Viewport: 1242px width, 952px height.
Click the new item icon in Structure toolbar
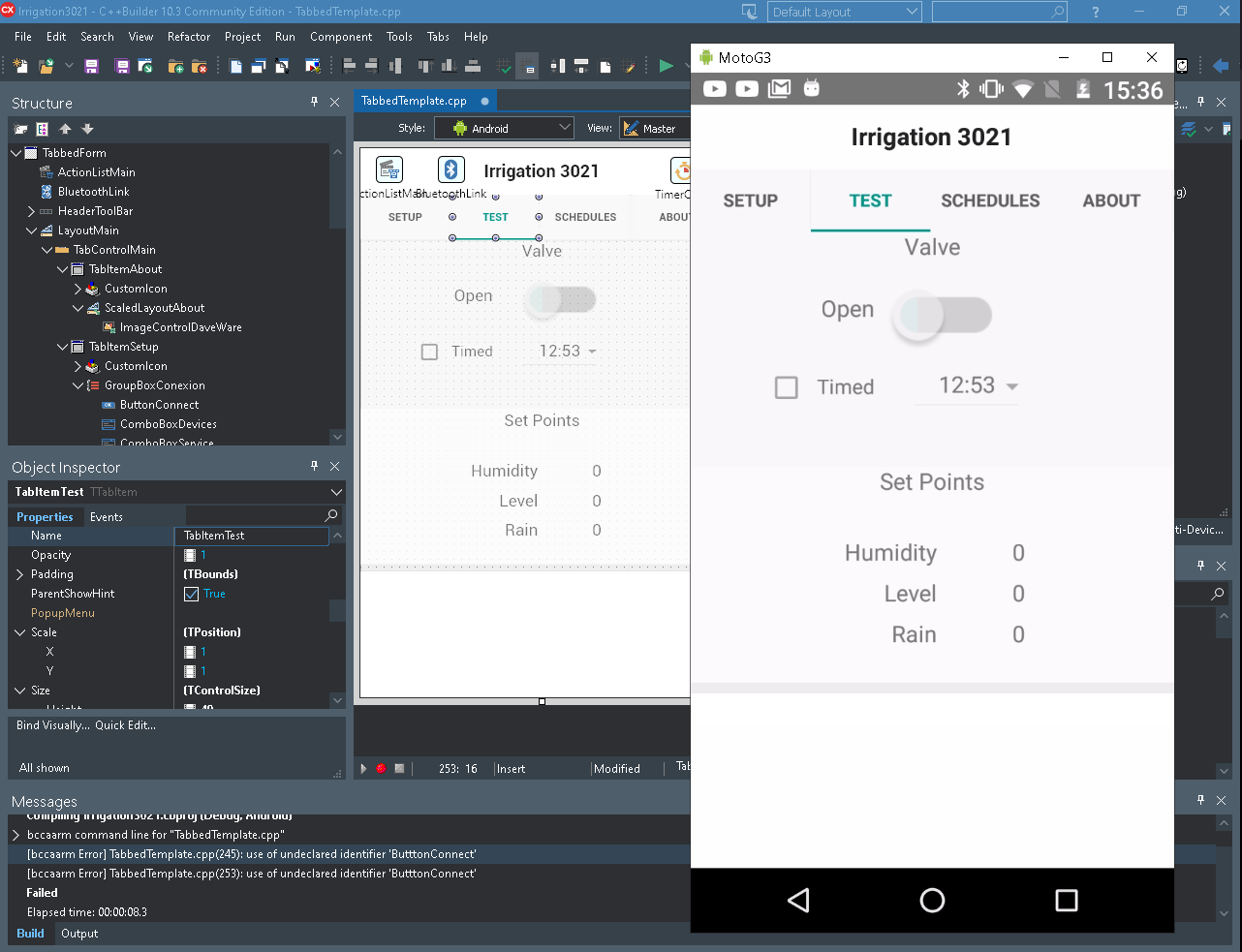(20, 129)
